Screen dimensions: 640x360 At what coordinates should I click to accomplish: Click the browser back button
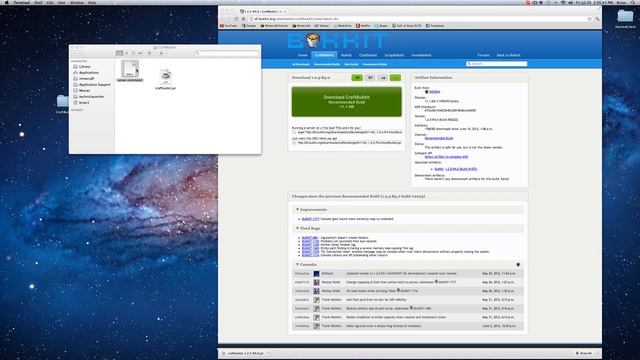[223, 19]
